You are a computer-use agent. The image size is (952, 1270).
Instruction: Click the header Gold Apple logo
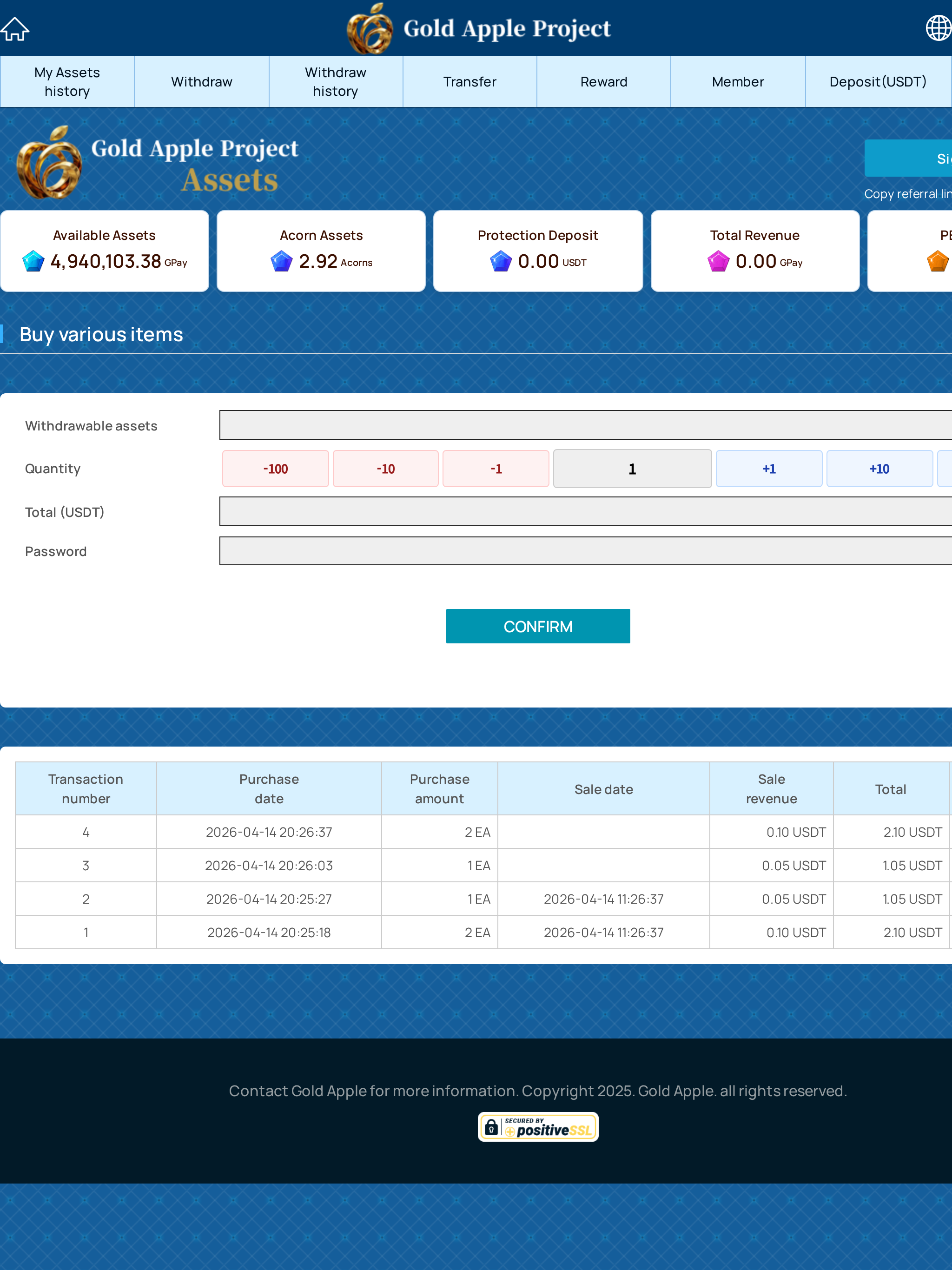[370, 29]
